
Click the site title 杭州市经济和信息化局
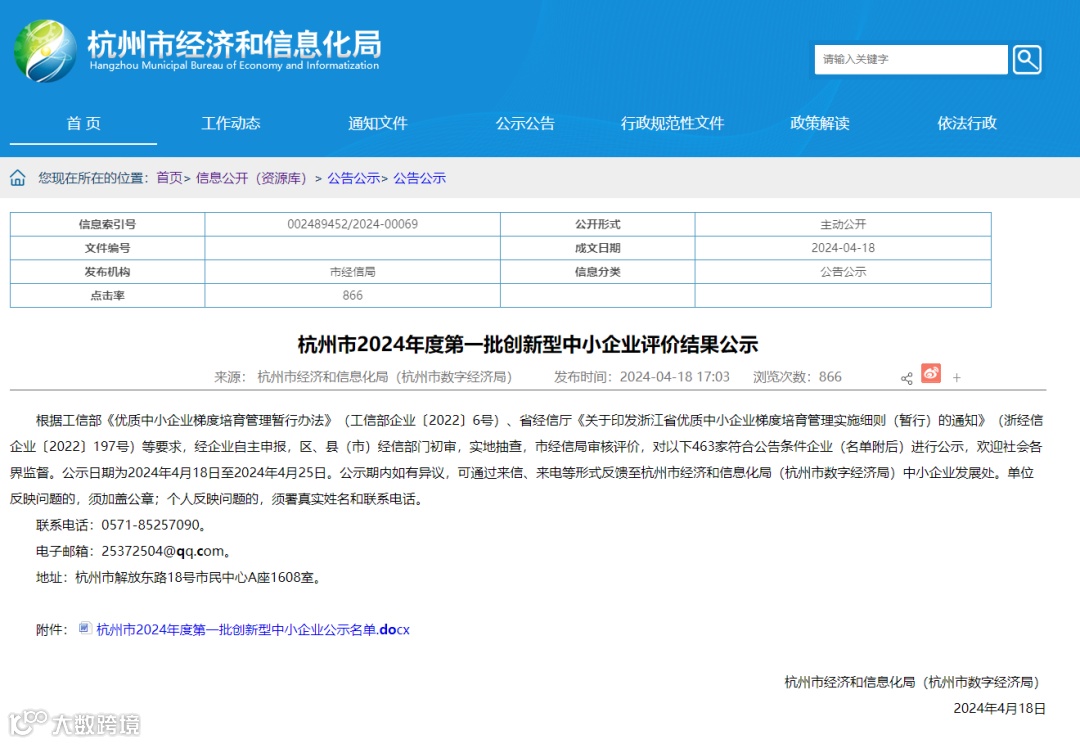click(x=235, y=43)
